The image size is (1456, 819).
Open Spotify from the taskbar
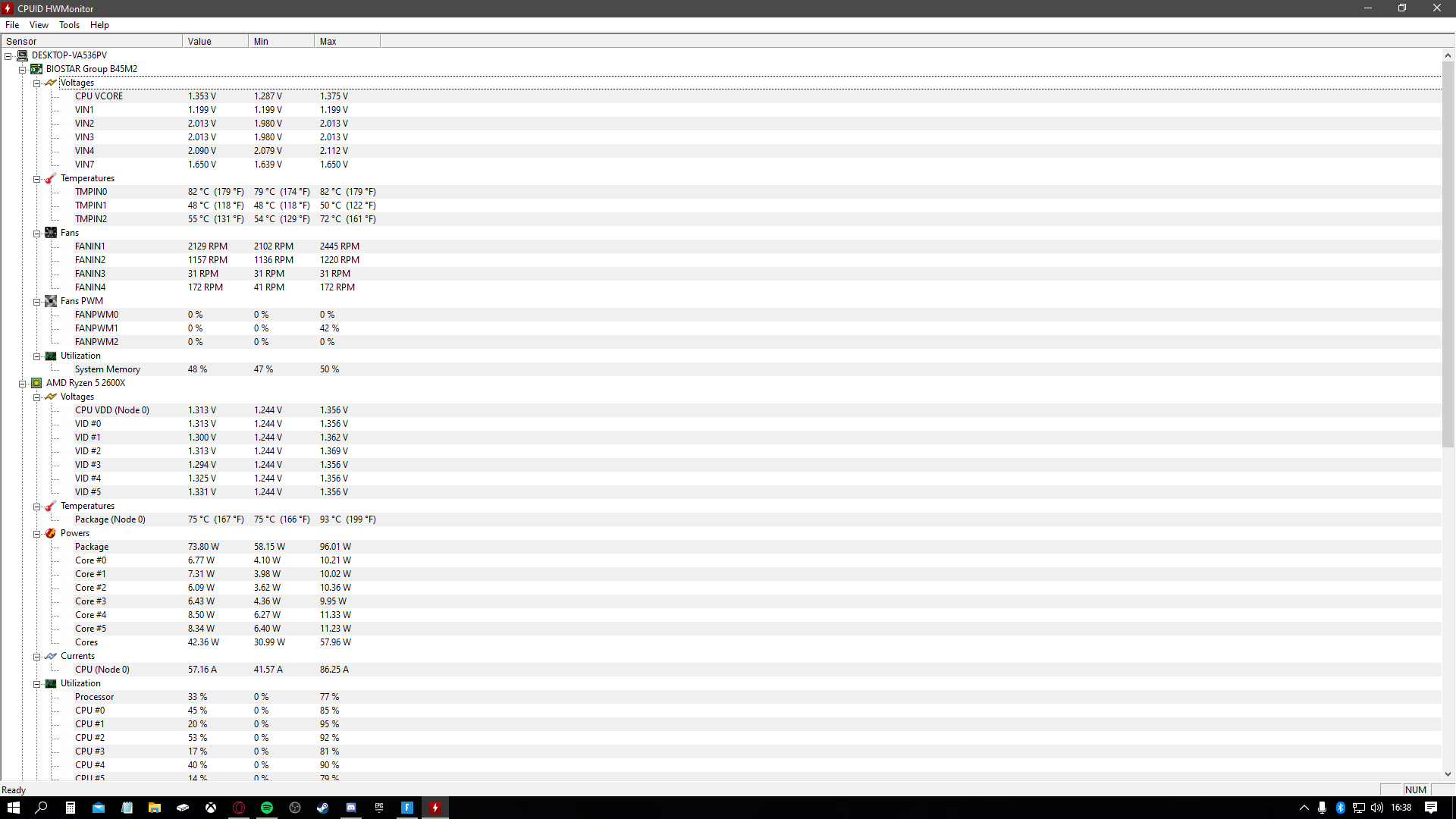point(267,808)
